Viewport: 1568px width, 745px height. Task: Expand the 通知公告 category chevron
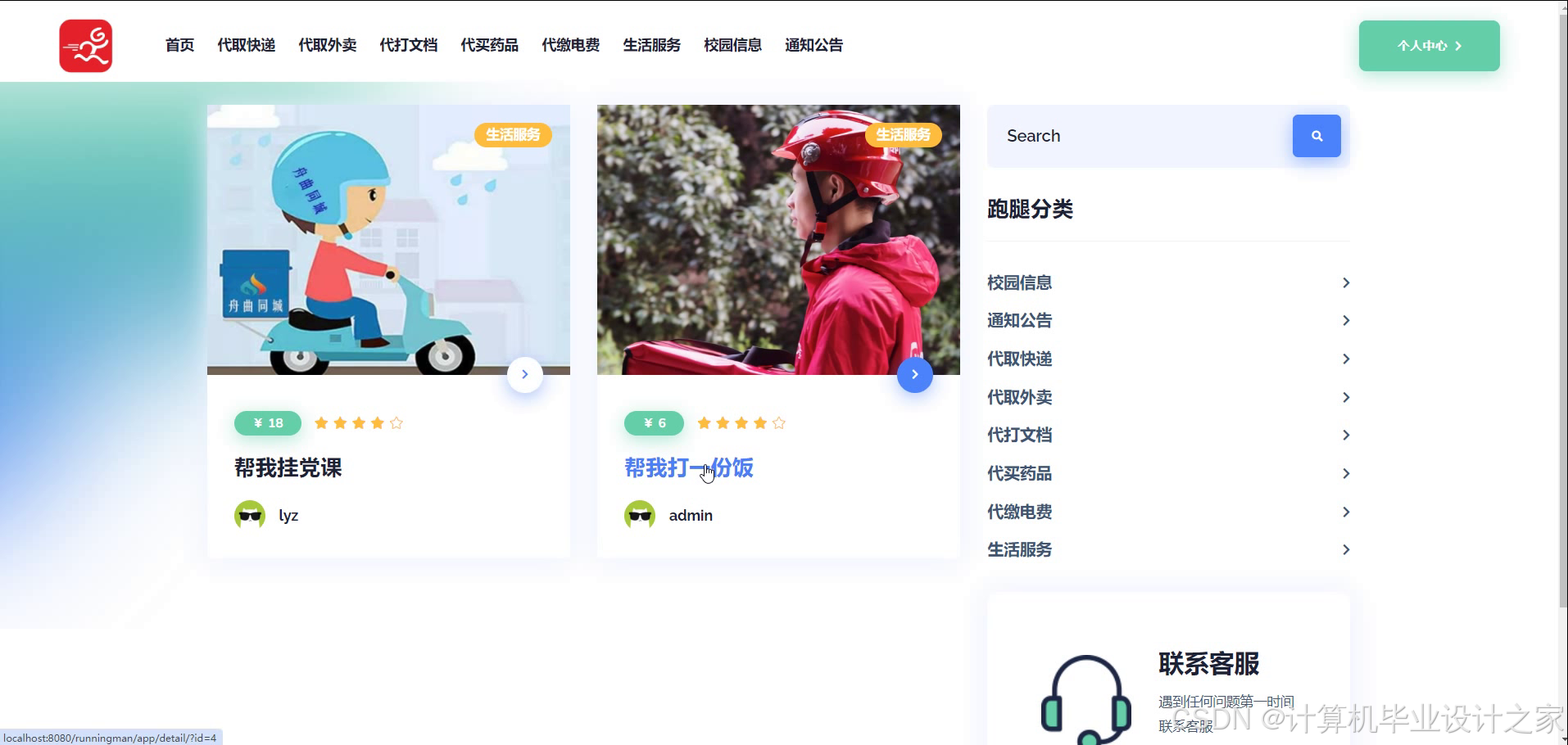point(1345,321)
